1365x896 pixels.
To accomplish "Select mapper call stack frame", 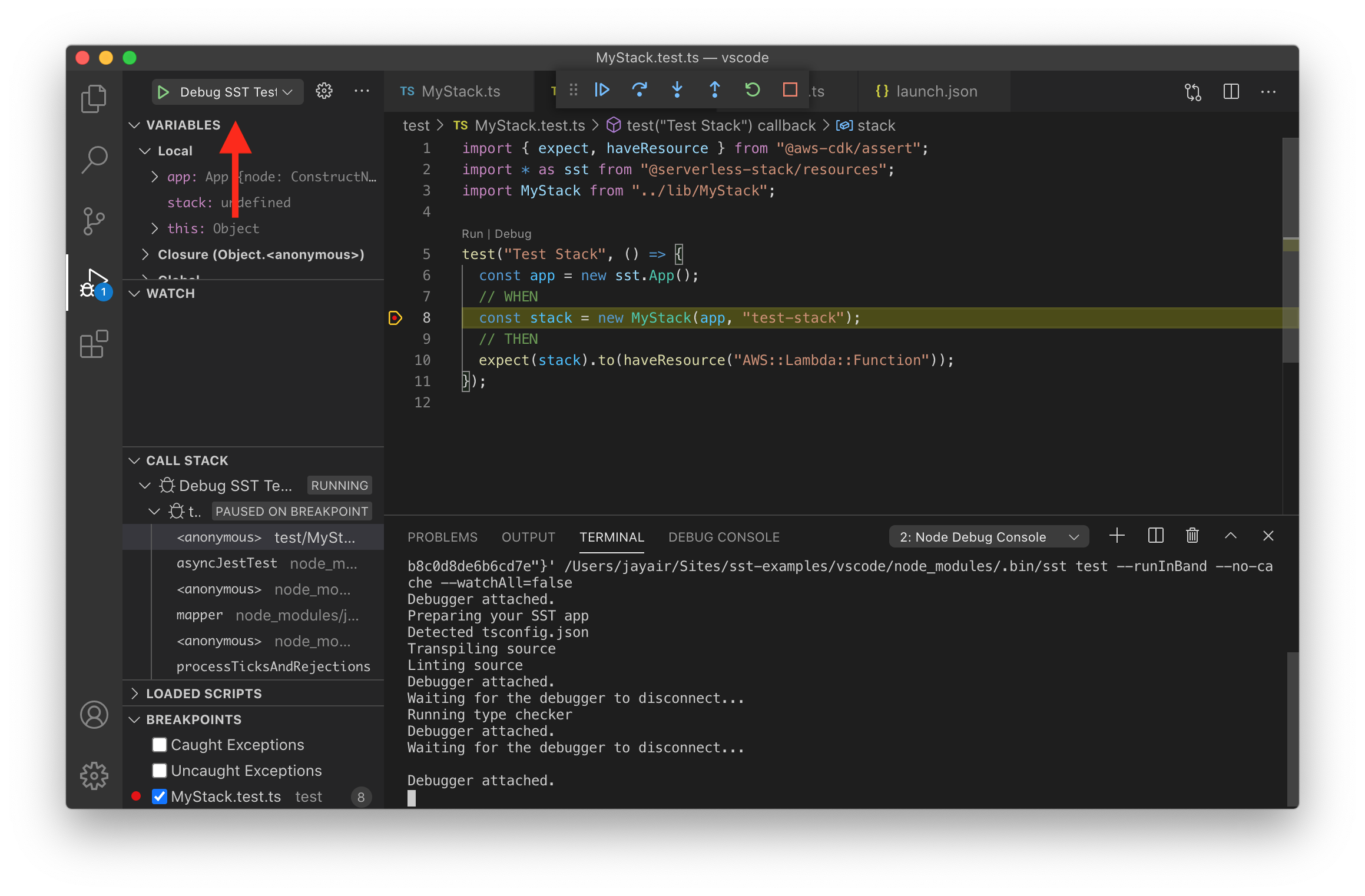I will (x=253, y=615).
